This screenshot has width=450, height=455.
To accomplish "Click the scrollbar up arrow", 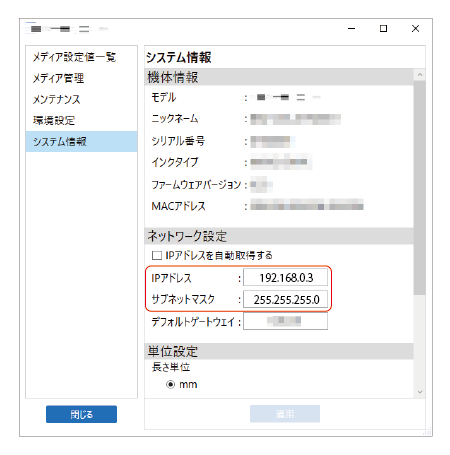I will click(x=420, y=75).
